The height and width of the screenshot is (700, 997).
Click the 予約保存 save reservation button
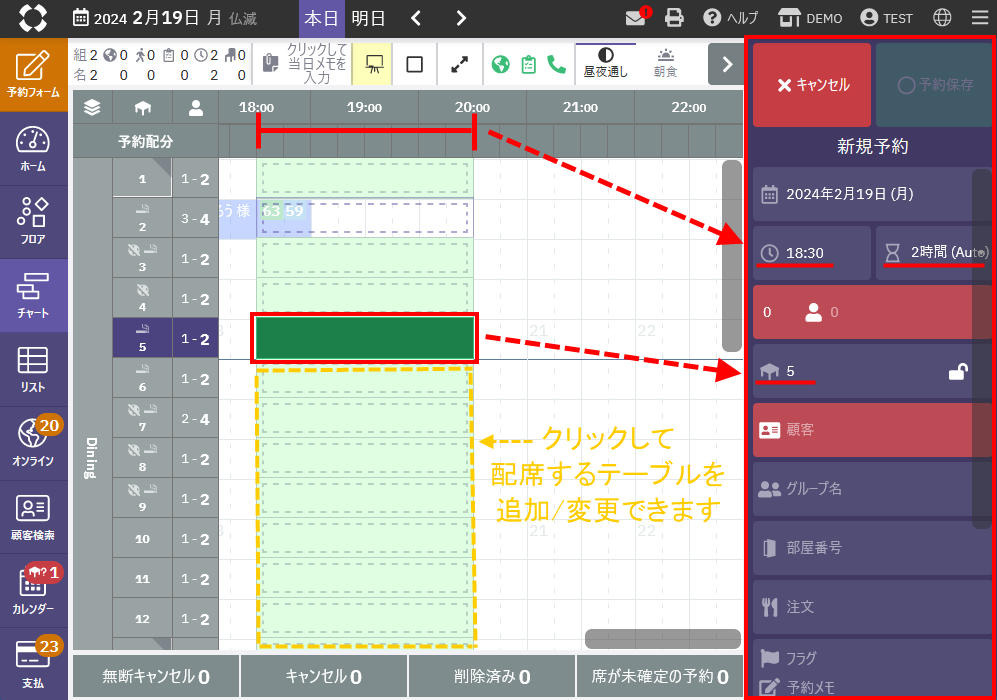point(934,85)
